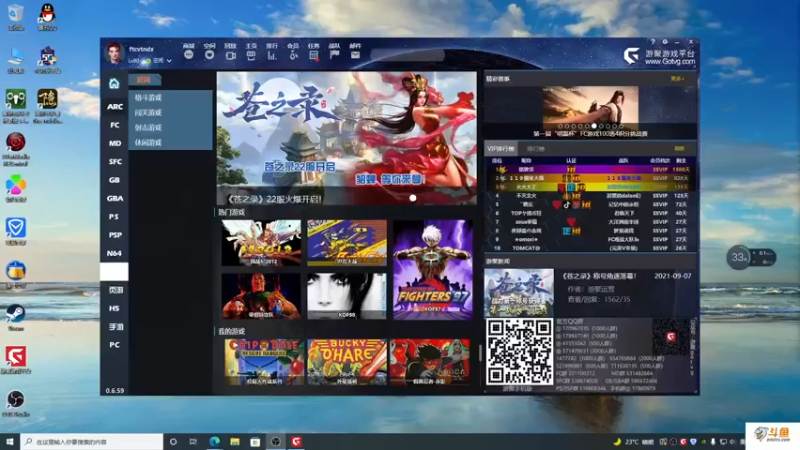Select the GB platform tab
The image size is (800, 450).
pos(114,180)
